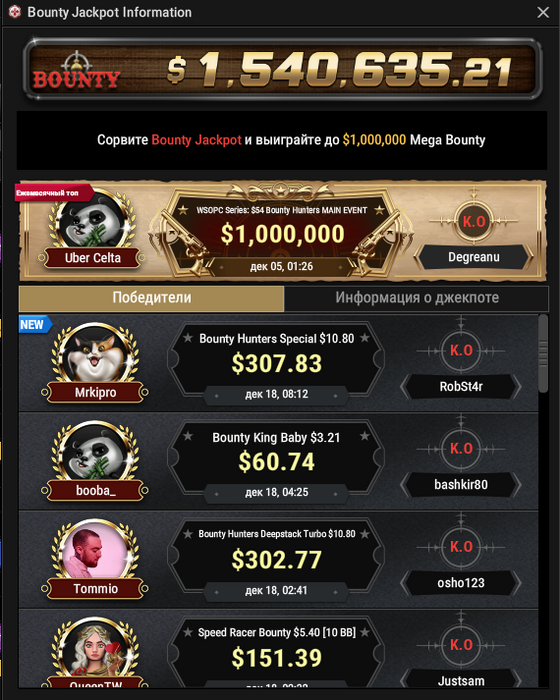Screen dimensions: 560x700
Task: Click the Degreanu player name label
Action: click(x=474, y=257)
